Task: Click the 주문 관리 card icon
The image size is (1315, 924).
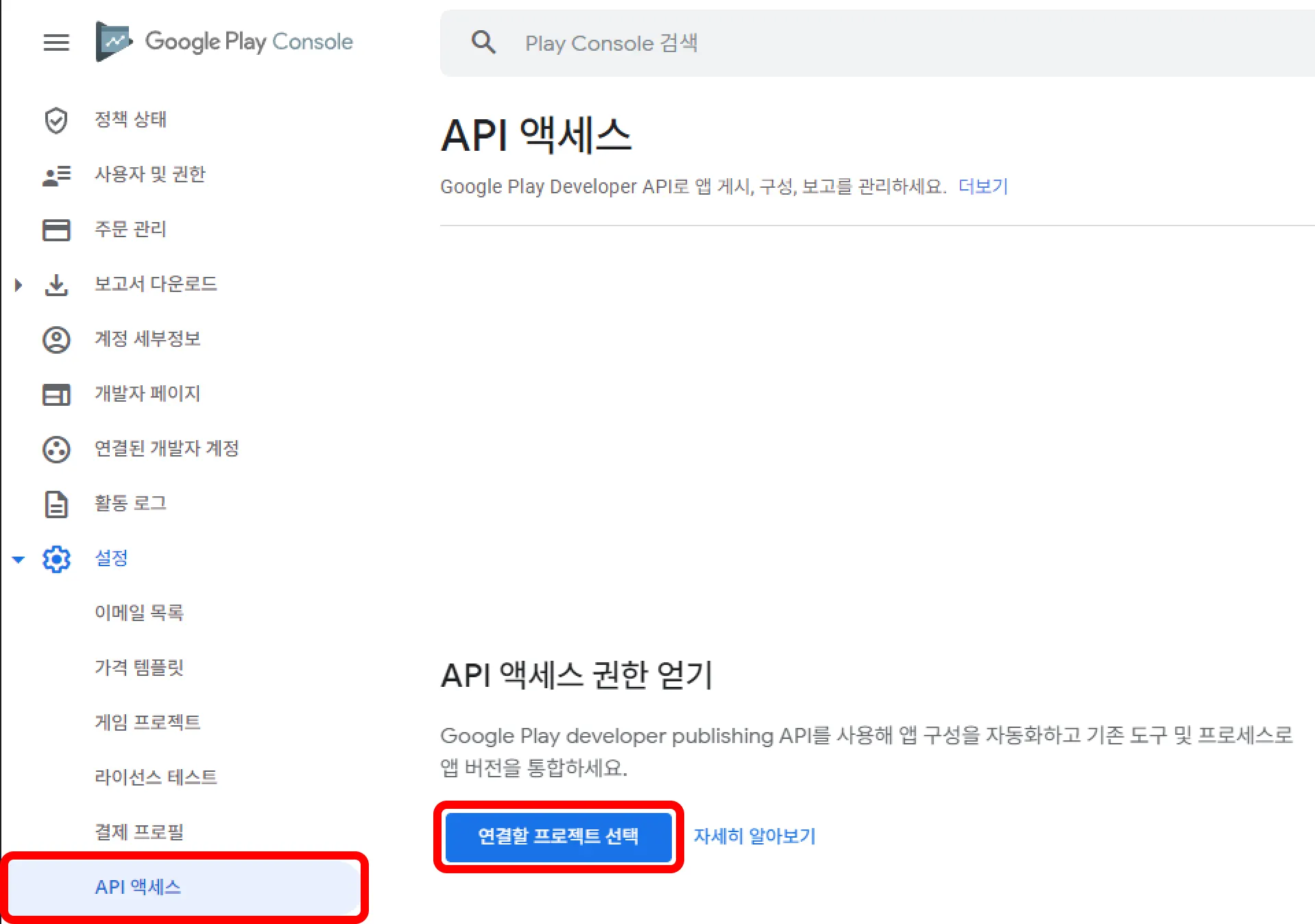Action: point(56,230)
